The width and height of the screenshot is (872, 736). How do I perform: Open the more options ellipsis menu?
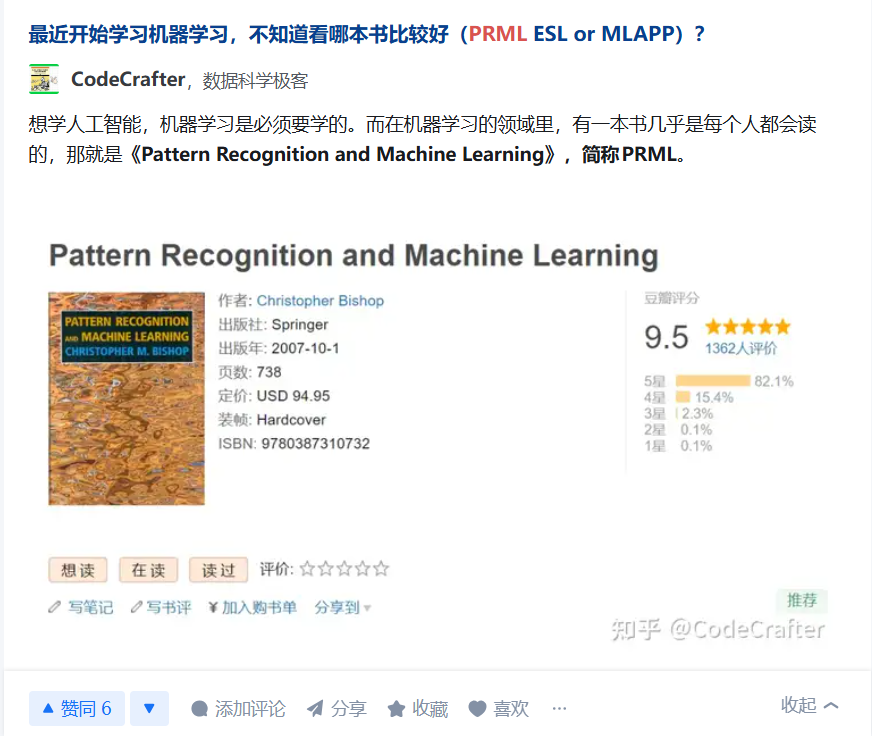pos(559,709)
